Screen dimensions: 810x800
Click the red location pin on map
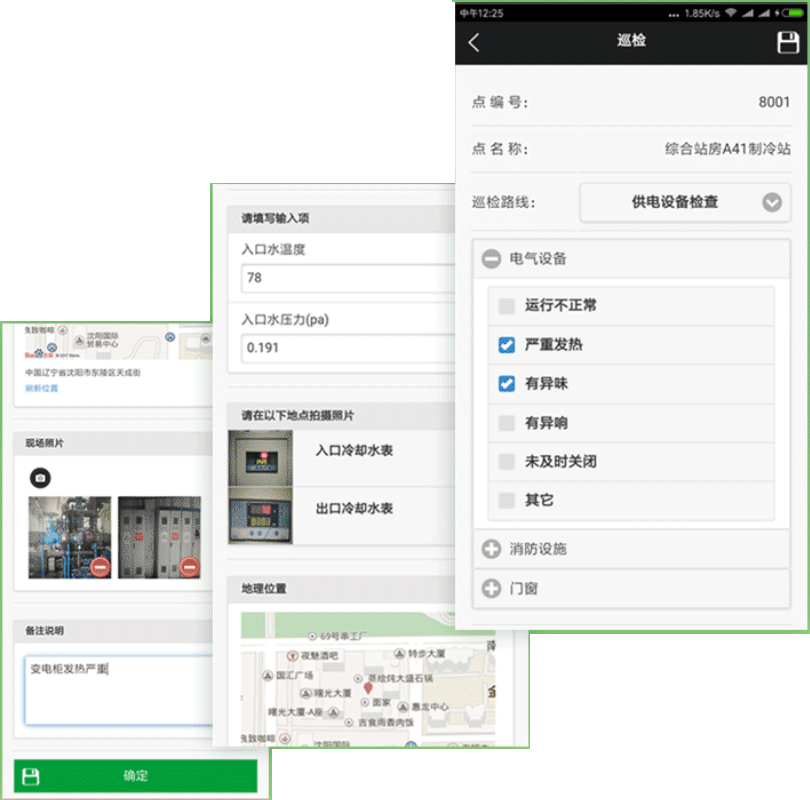(x=368, y=689)
